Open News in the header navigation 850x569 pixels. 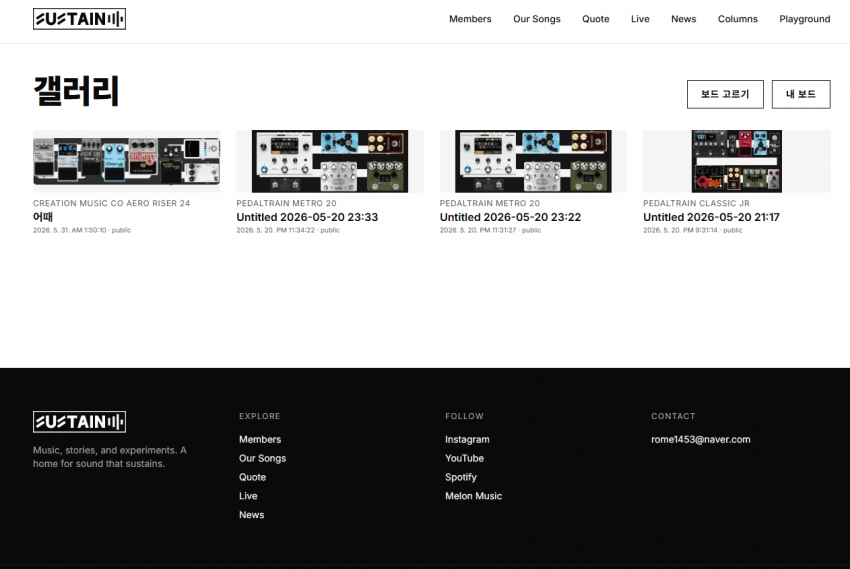[x=684, y=19]
